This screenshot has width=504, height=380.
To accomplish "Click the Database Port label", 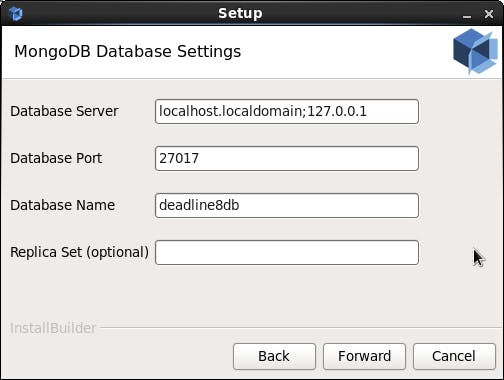I will (x=56, y=158).
